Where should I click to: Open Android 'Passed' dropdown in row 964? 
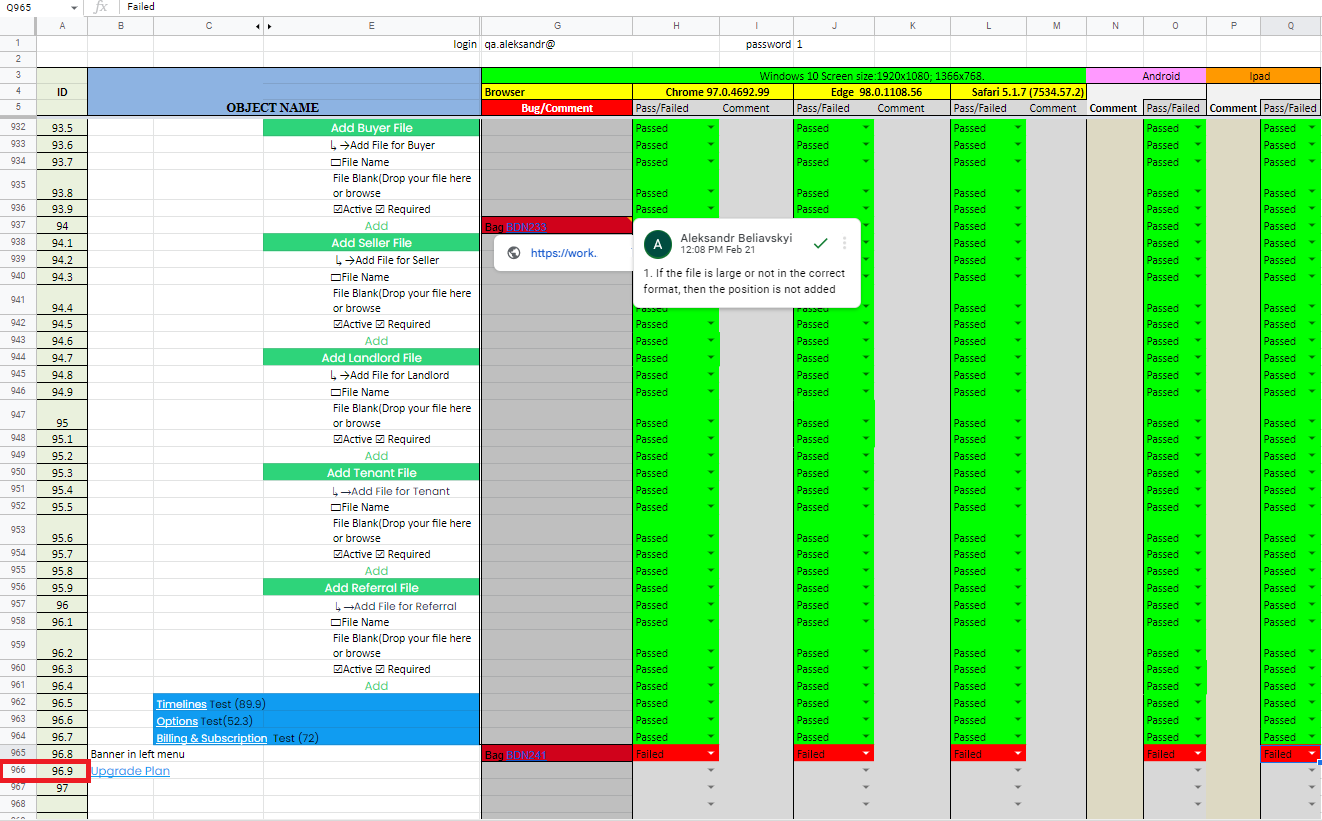coord(1198,737)
